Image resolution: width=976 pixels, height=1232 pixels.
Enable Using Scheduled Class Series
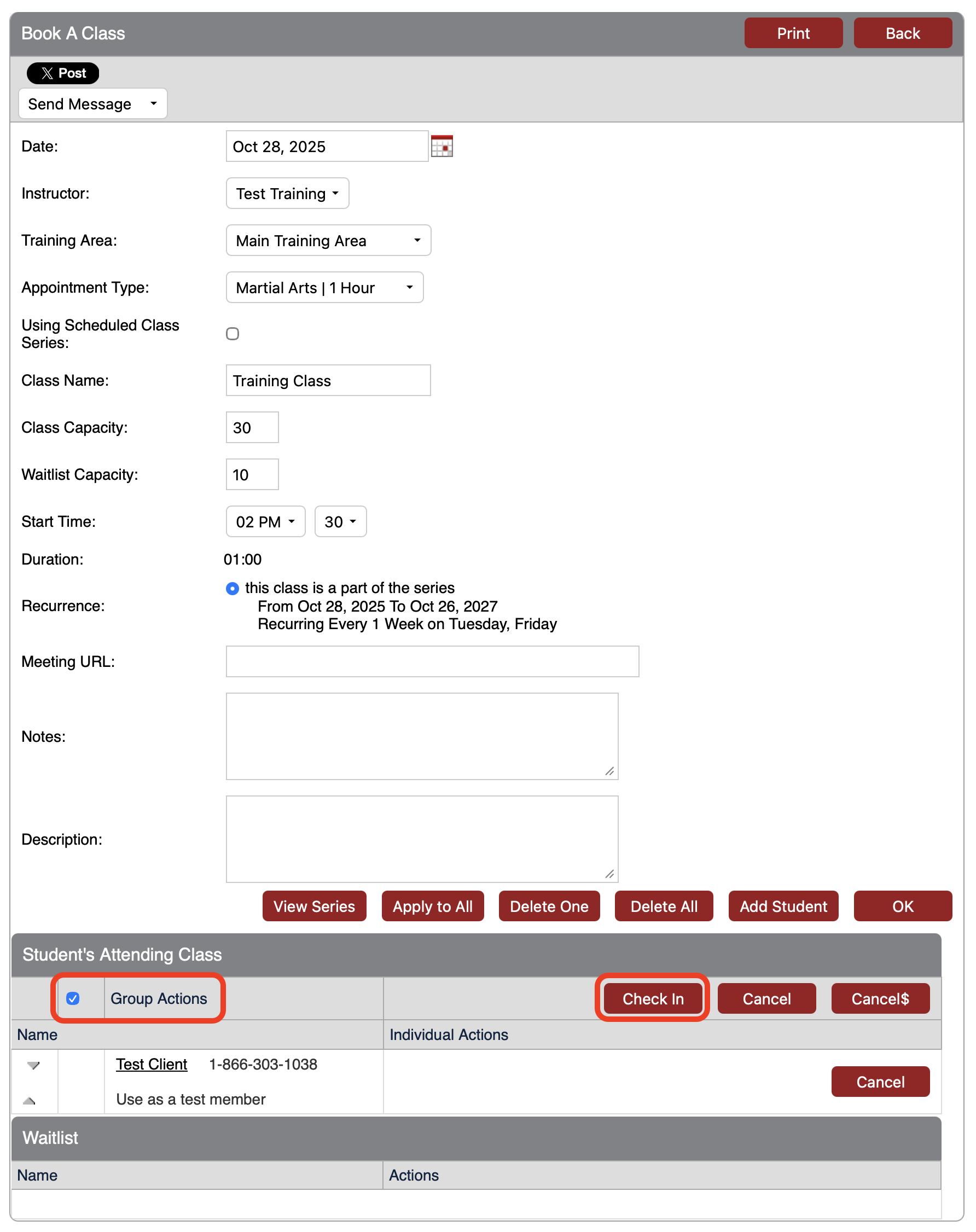click(233, 334)
